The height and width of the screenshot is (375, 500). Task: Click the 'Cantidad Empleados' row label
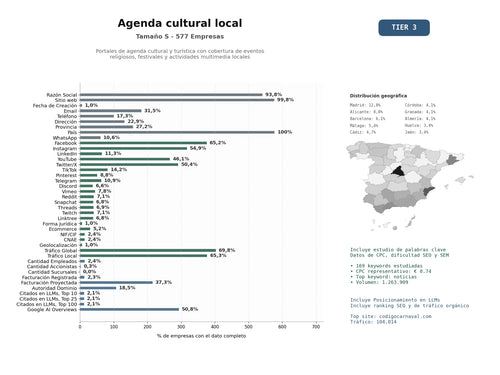coord(52,261)
